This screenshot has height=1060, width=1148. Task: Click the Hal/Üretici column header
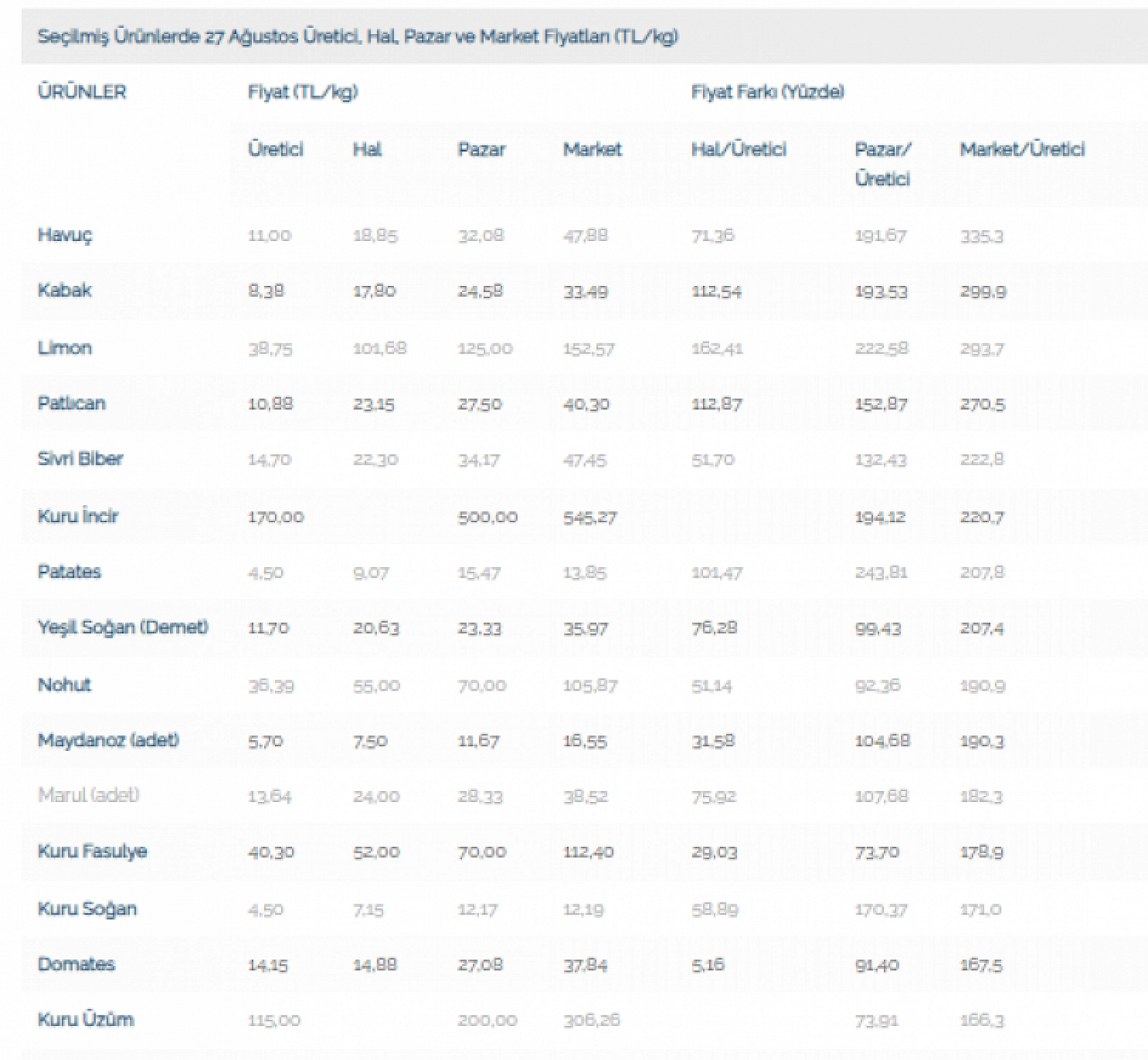738,149
